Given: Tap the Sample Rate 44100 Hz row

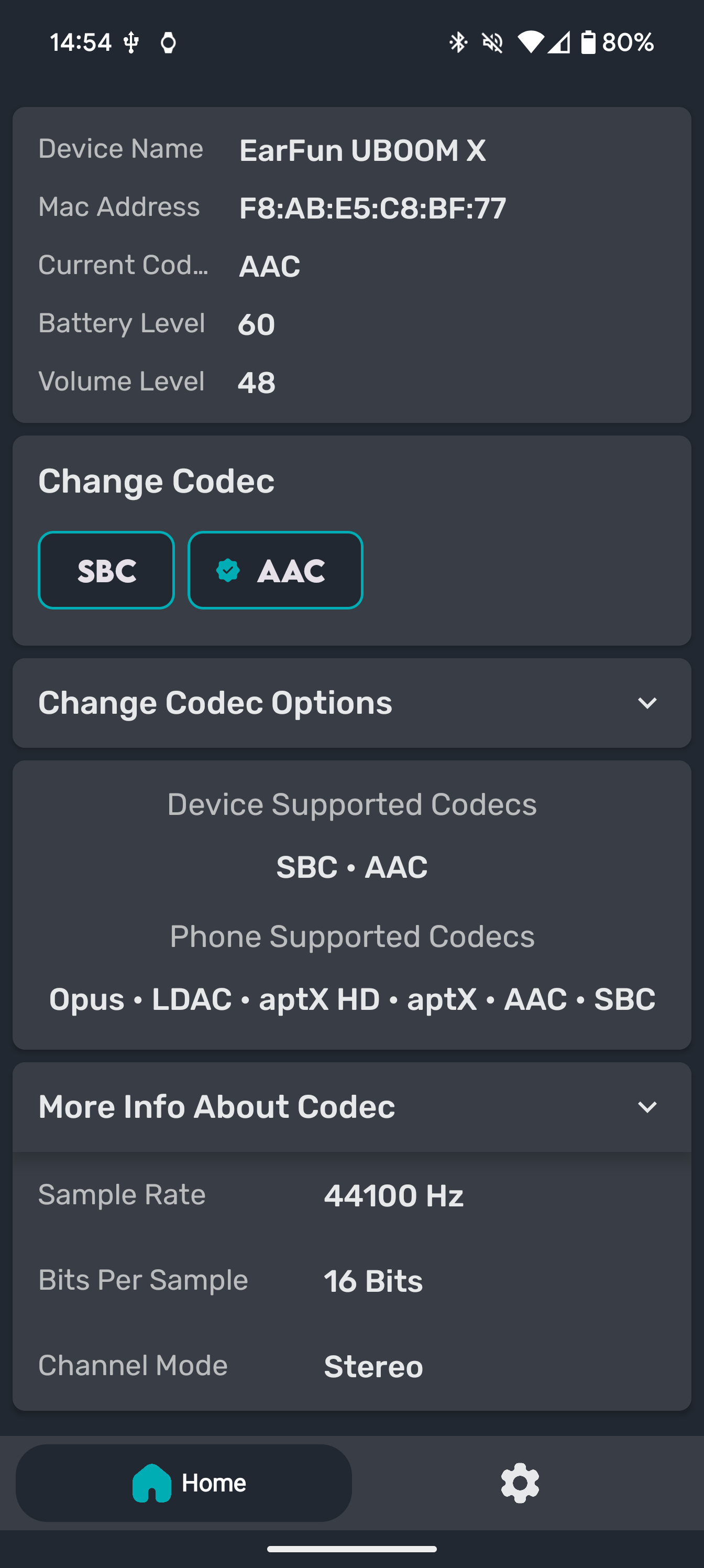Looking at the screenshot, I should (351, 1195).
